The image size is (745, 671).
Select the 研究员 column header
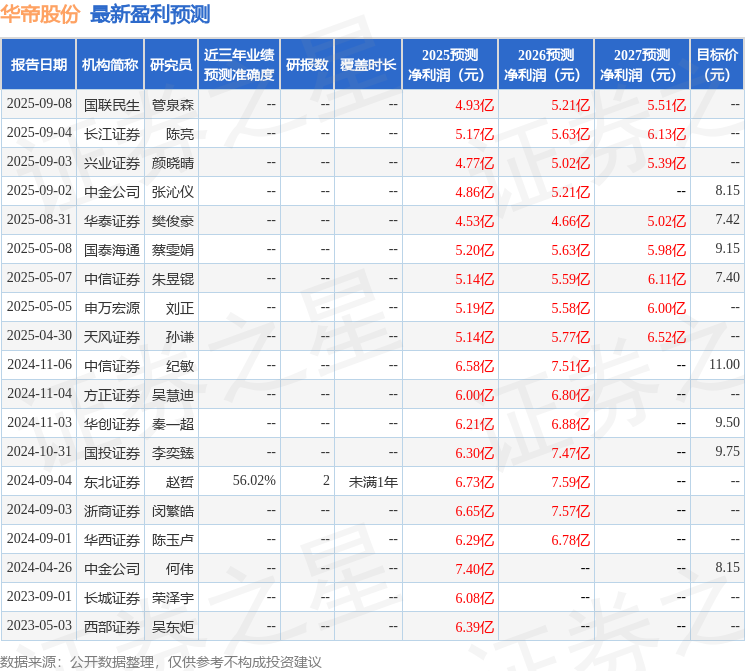tap(171, 65)
